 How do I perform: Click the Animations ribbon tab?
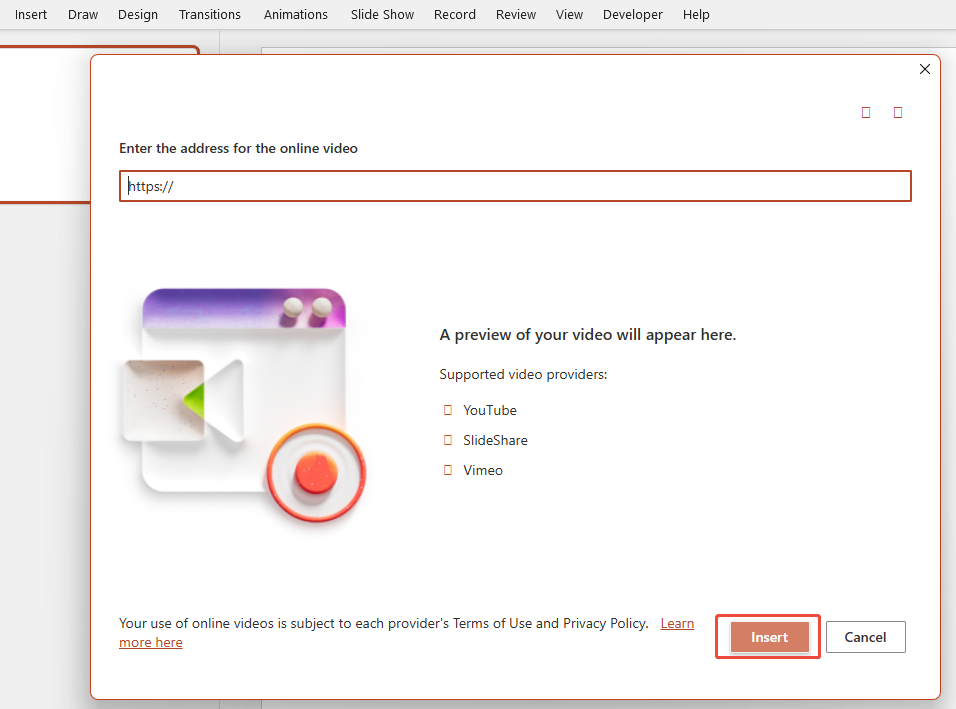pos(296,14)
